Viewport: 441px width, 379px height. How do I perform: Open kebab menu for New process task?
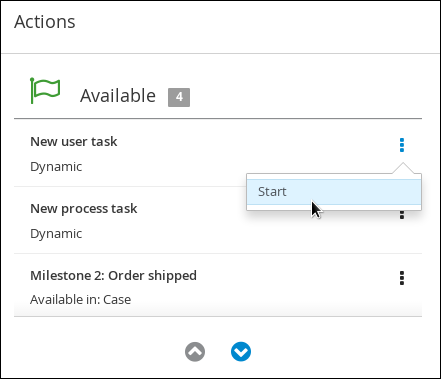(x=402, y=215)
